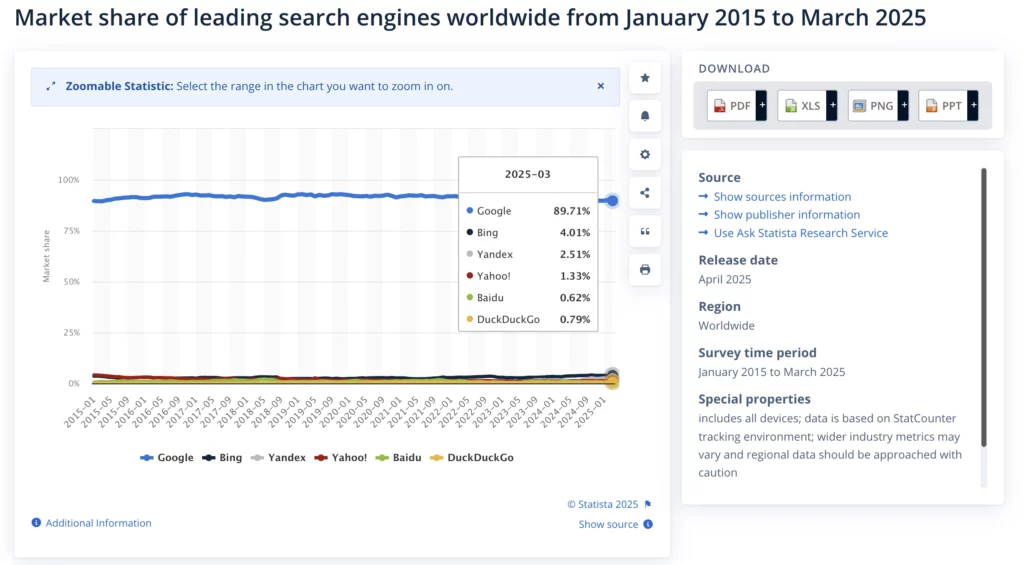Download the statistic as PDF
1024x565 pixels.
pyautogui.click(x=731, y=106)
